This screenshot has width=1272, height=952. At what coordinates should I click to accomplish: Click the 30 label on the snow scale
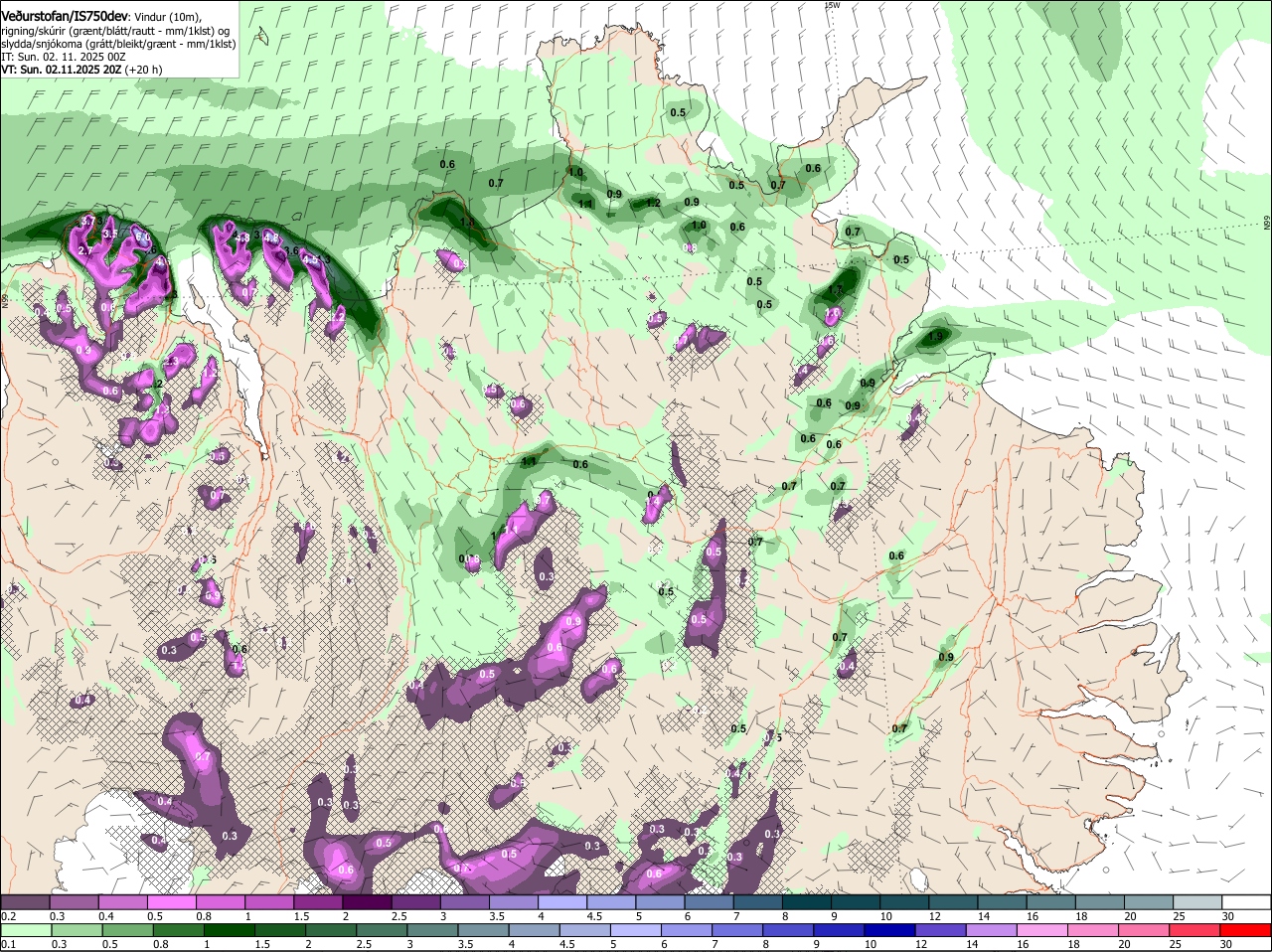point(1227,916)
